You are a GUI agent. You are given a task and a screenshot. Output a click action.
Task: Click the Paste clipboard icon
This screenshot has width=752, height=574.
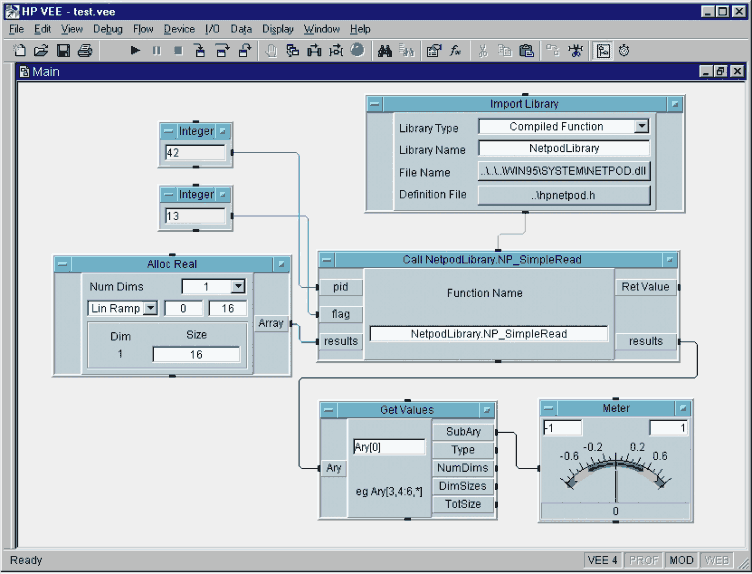click(x=526, y=50)
